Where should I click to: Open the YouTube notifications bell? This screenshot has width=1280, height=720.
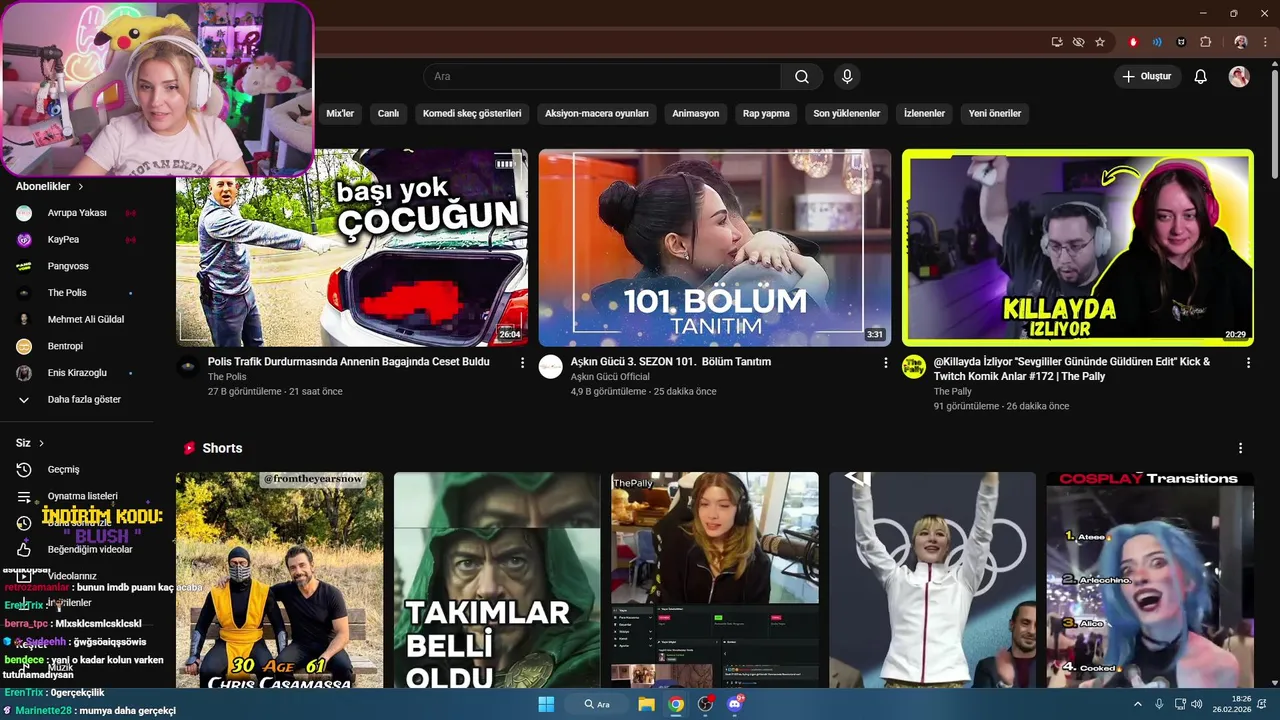[1201, 77]
